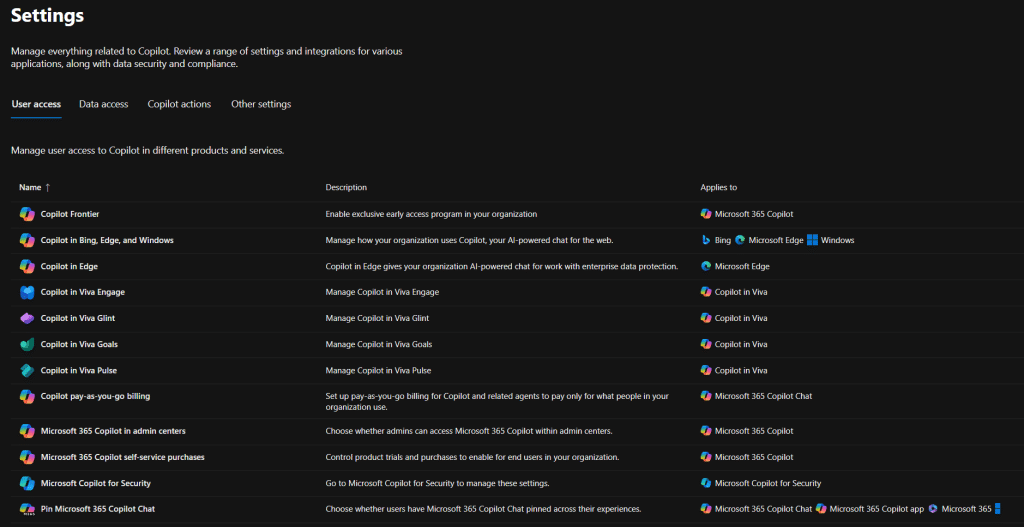Click the Bing icon in Applies to column
1024x527 pixels.
point(706,240)
